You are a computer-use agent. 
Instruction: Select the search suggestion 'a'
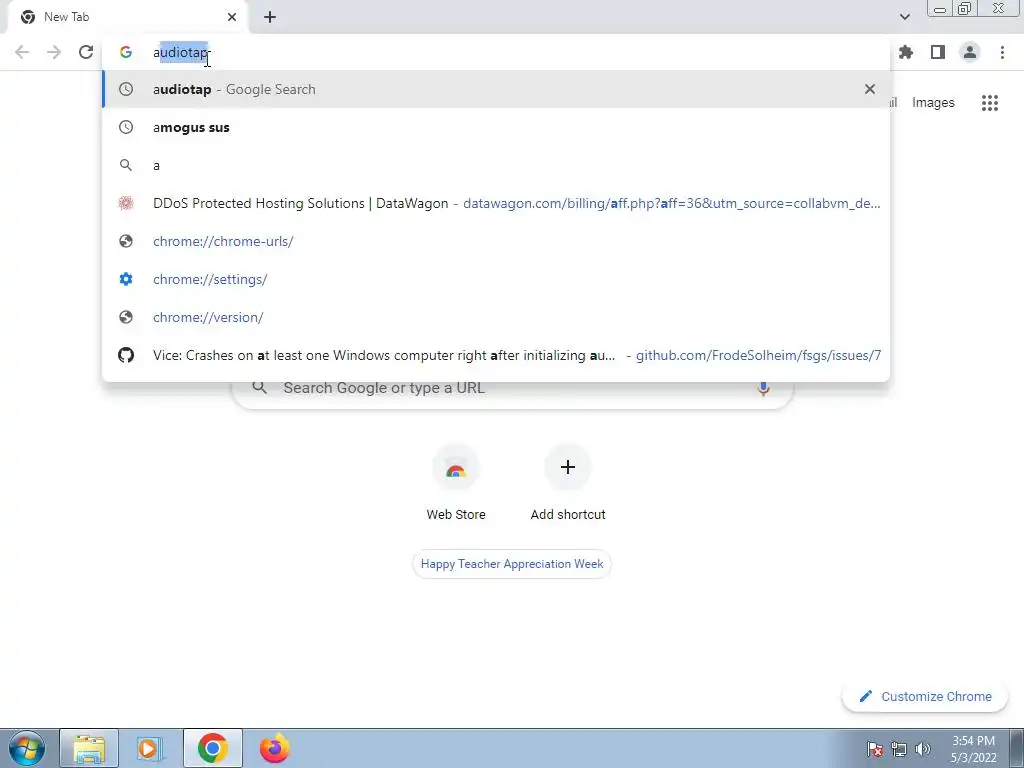tap(496, 165)
